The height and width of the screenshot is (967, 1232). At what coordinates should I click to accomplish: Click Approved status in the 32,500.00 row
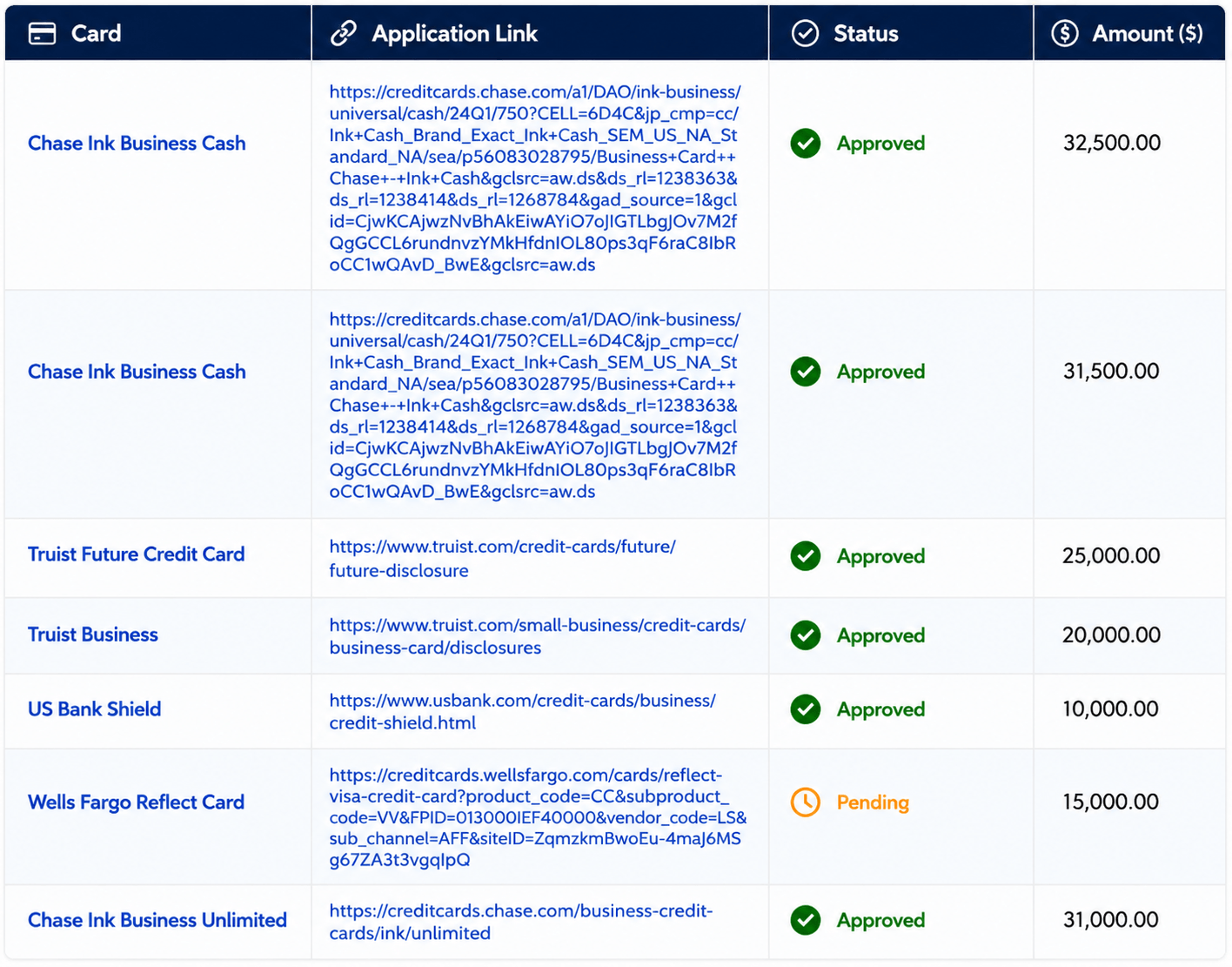pos(880,144)
